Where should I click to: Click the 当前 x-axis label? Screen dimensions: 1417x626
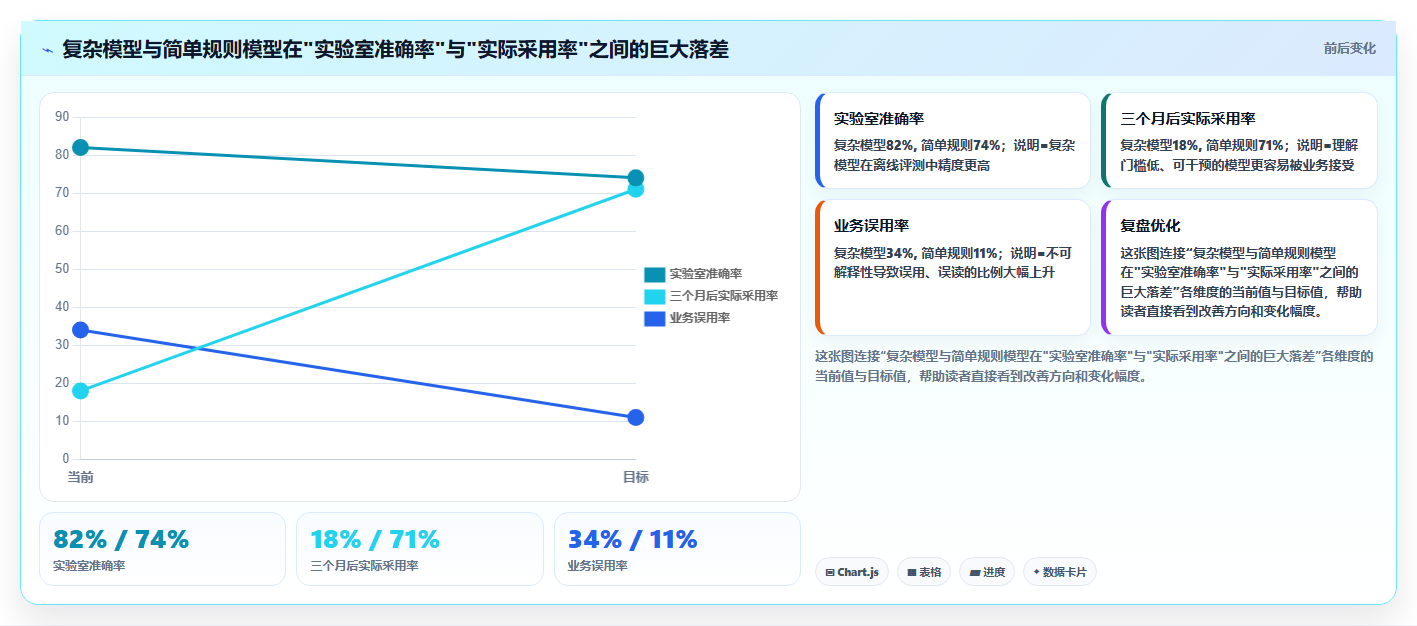[x=81, y=477]
